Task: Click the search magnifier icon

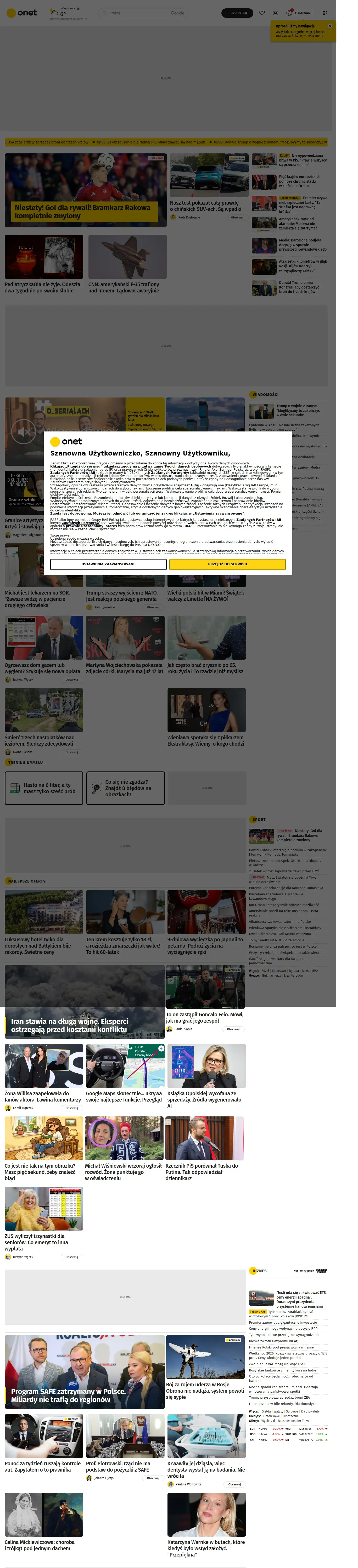Action: pyautogui.click(x=104, y=13)
